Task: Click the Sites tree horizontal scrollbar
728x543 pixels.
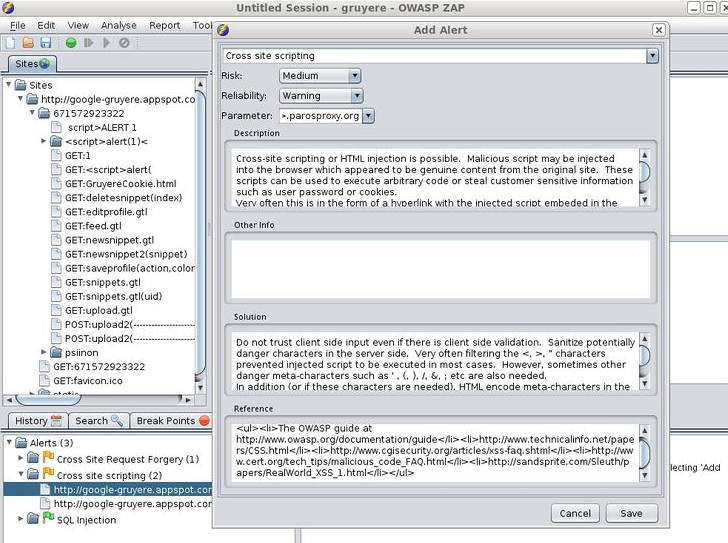Action: 99,399
